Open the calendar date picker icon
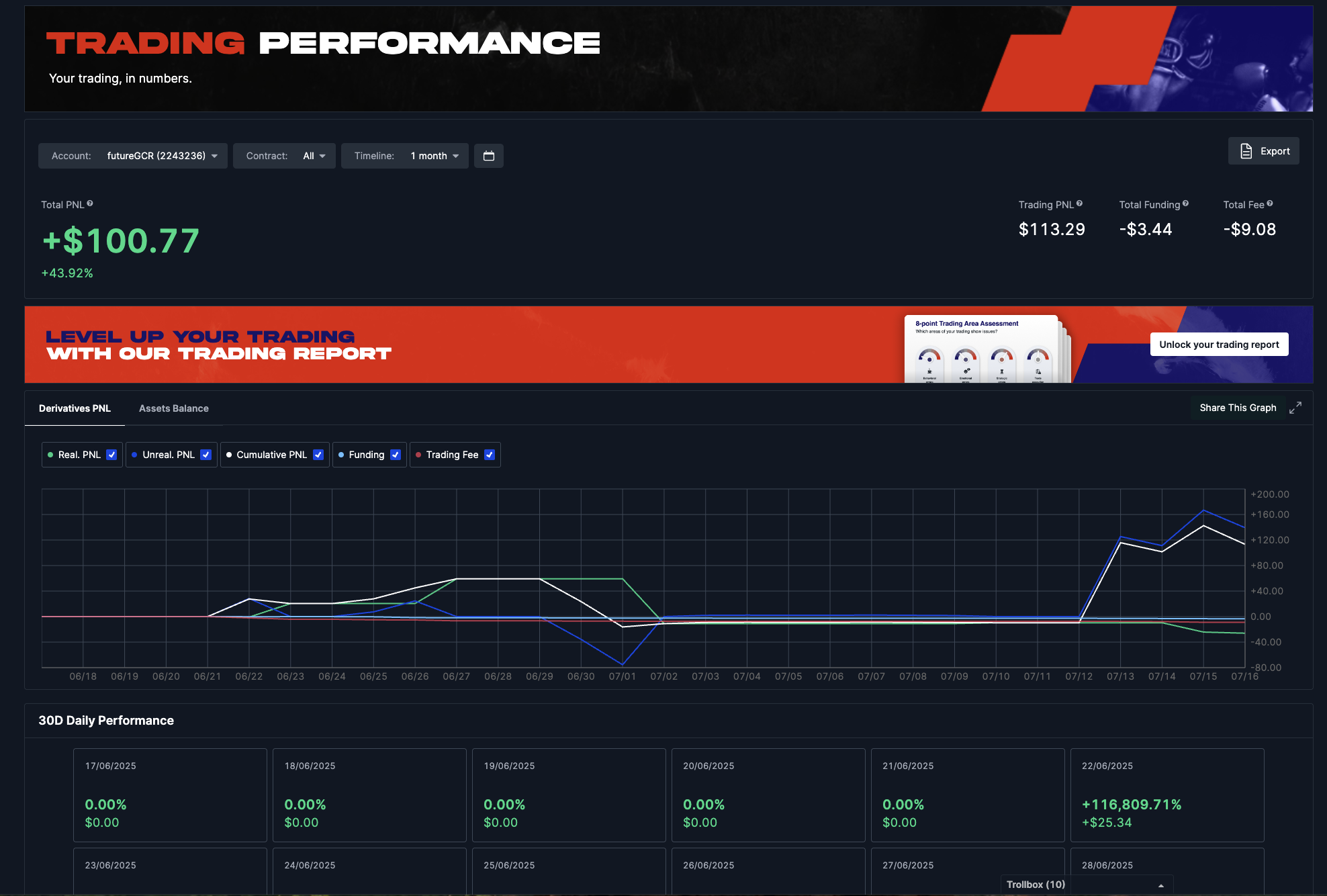Screen dimensions: 1327x896 (488, 156)
